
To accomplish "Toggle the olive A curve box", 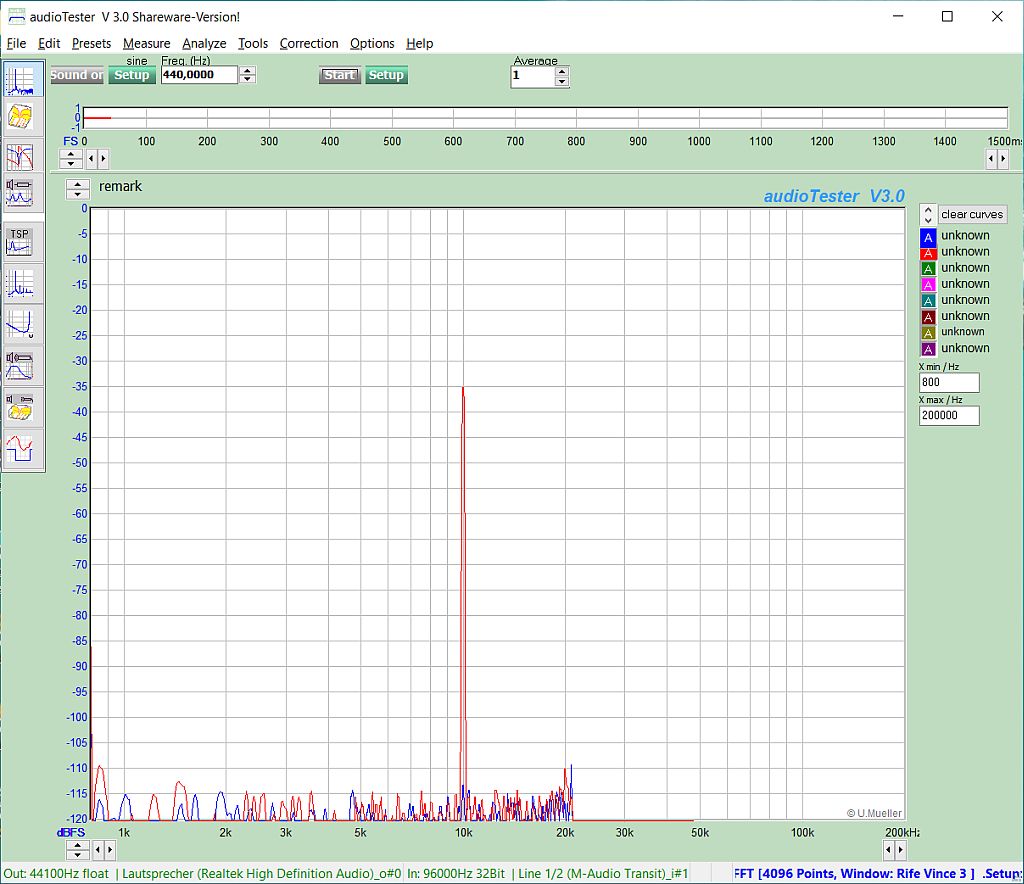I will (x=928, y=333).
